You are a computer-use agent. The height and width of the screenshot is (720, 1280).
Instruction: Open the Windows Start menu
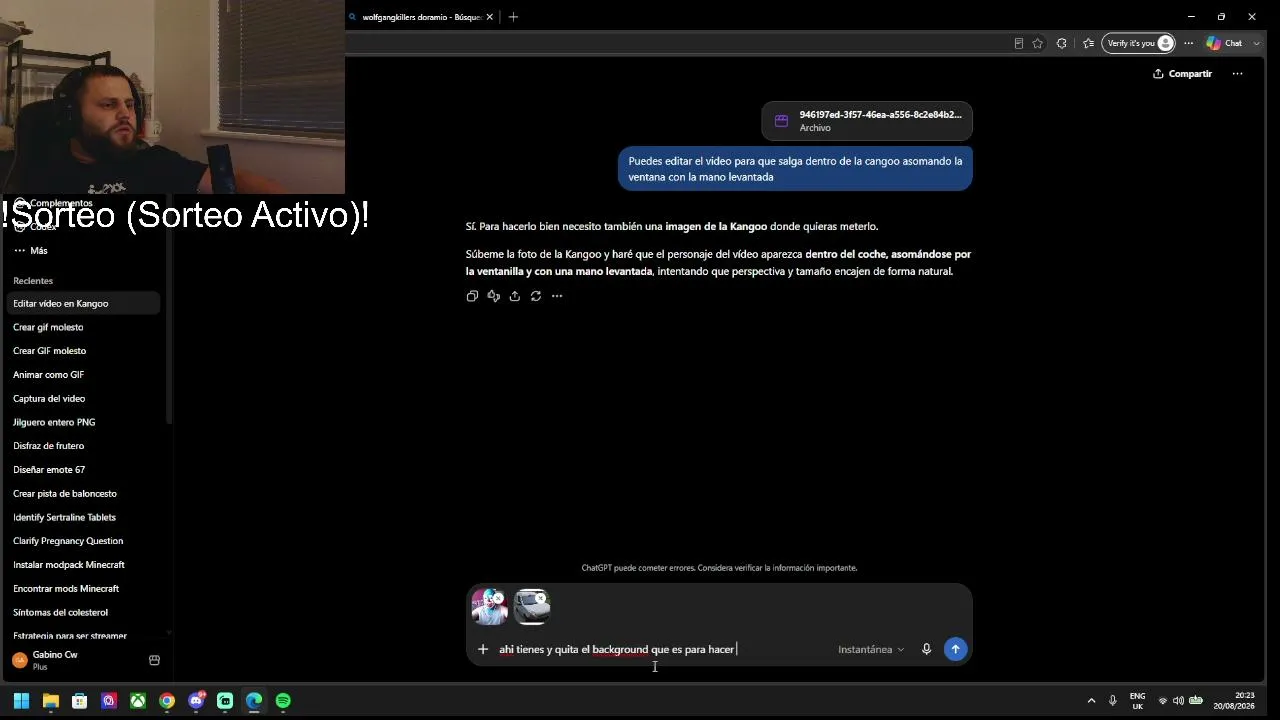pos(21,701)
